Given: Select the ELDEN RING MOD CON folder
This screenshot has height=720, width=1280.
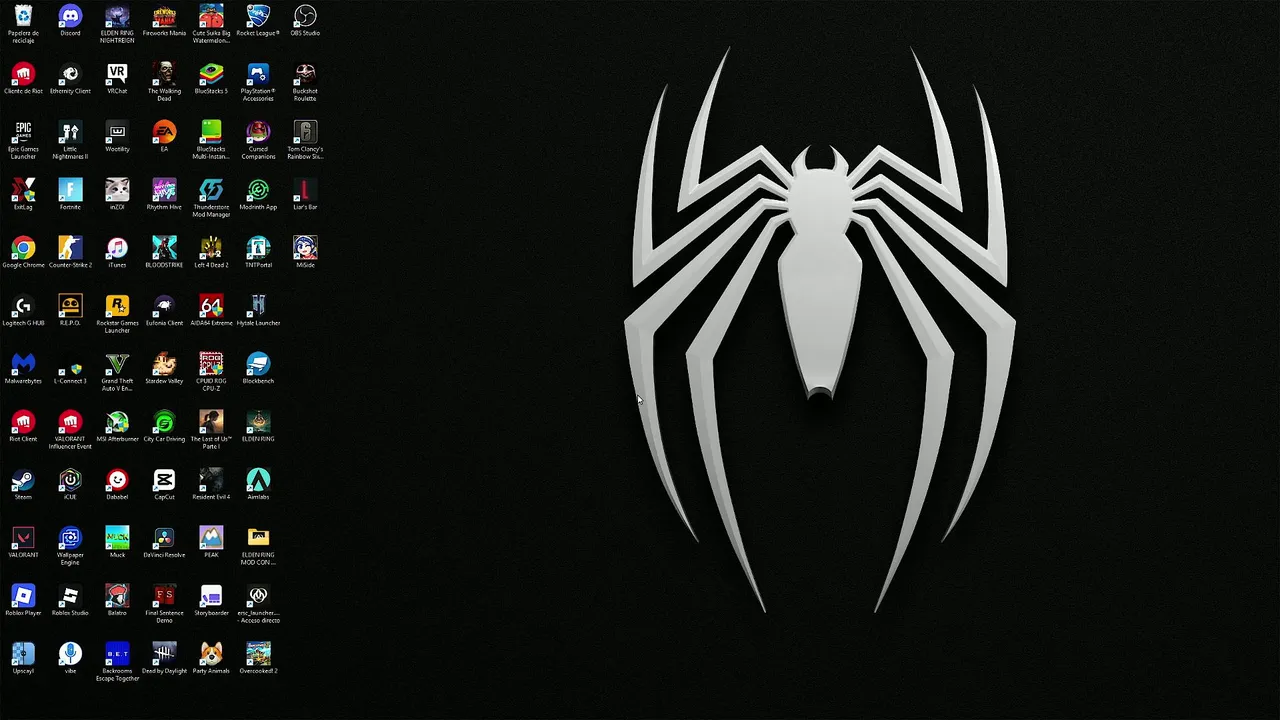Looking at the screenshot, I should (258, 539).
